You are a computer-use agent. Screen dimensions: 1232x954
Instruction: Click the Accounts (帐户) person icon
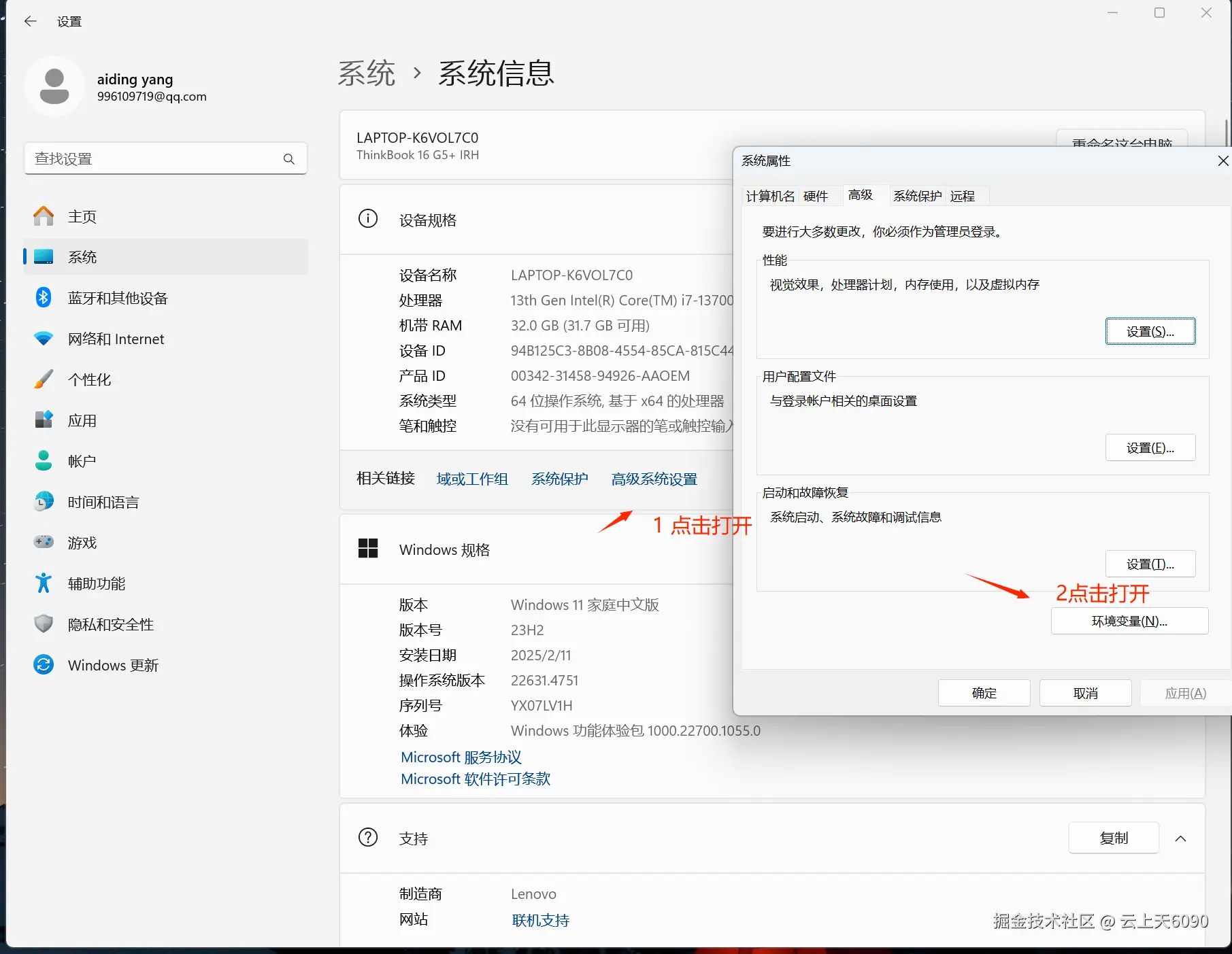pyautogui.click(x=44, y=461)
